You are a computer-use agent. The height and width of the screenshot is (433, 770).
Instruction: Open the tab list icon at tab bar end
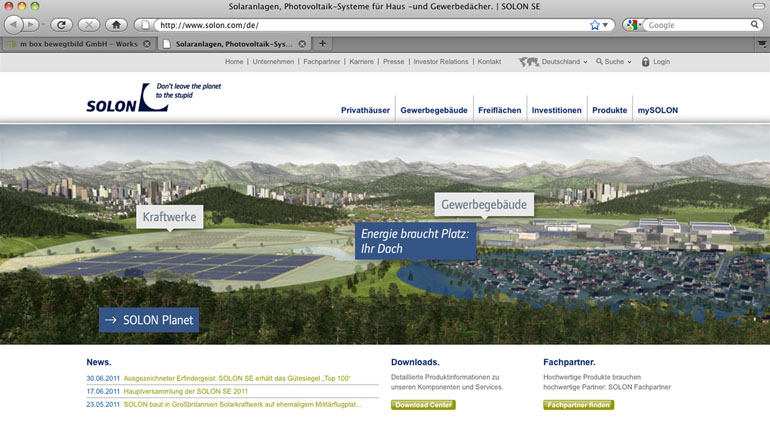tap(762, 44)
